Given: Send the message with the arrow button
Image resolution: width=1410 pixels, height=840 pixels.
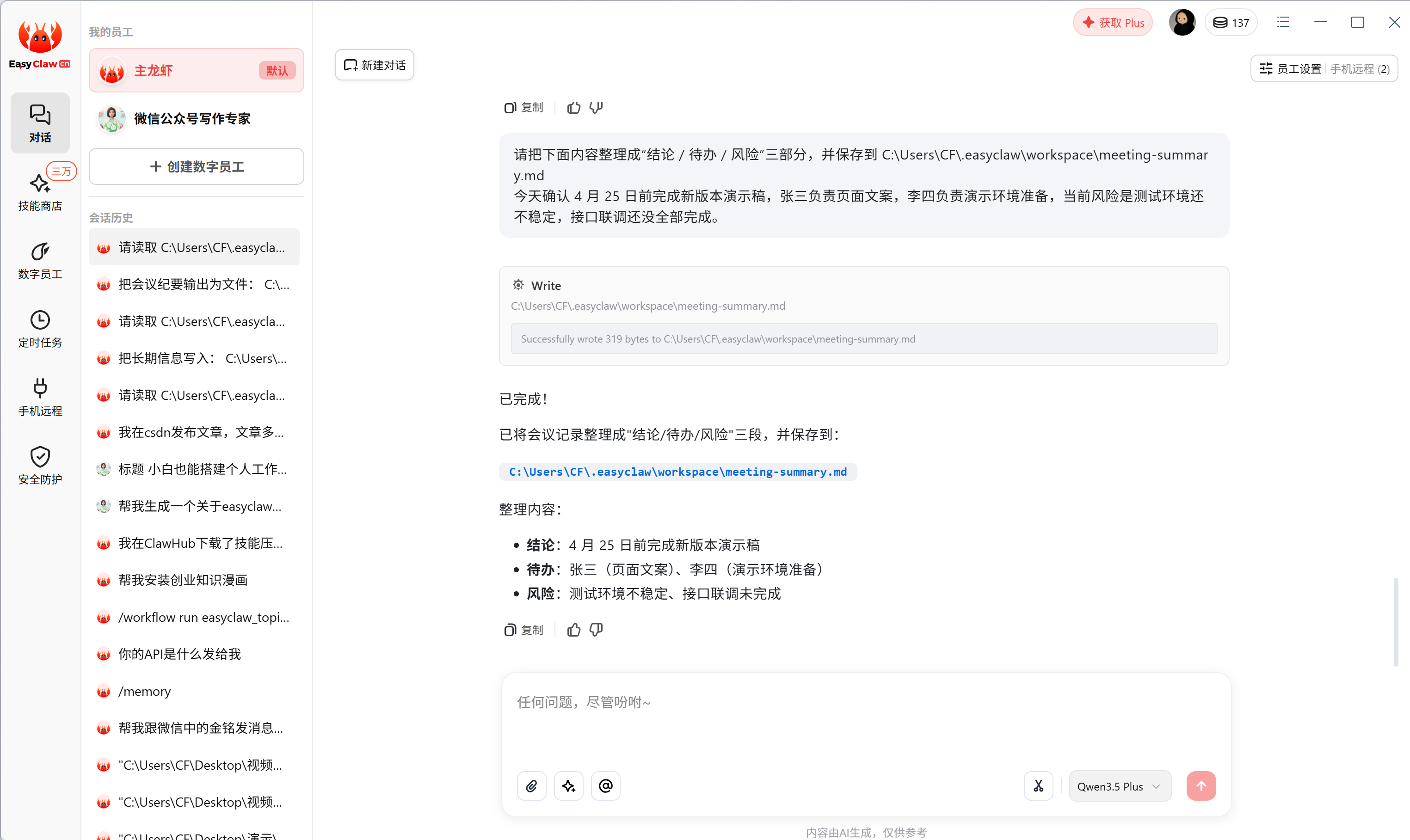Looking at the screenshot, I should (x=1201, y=785).
